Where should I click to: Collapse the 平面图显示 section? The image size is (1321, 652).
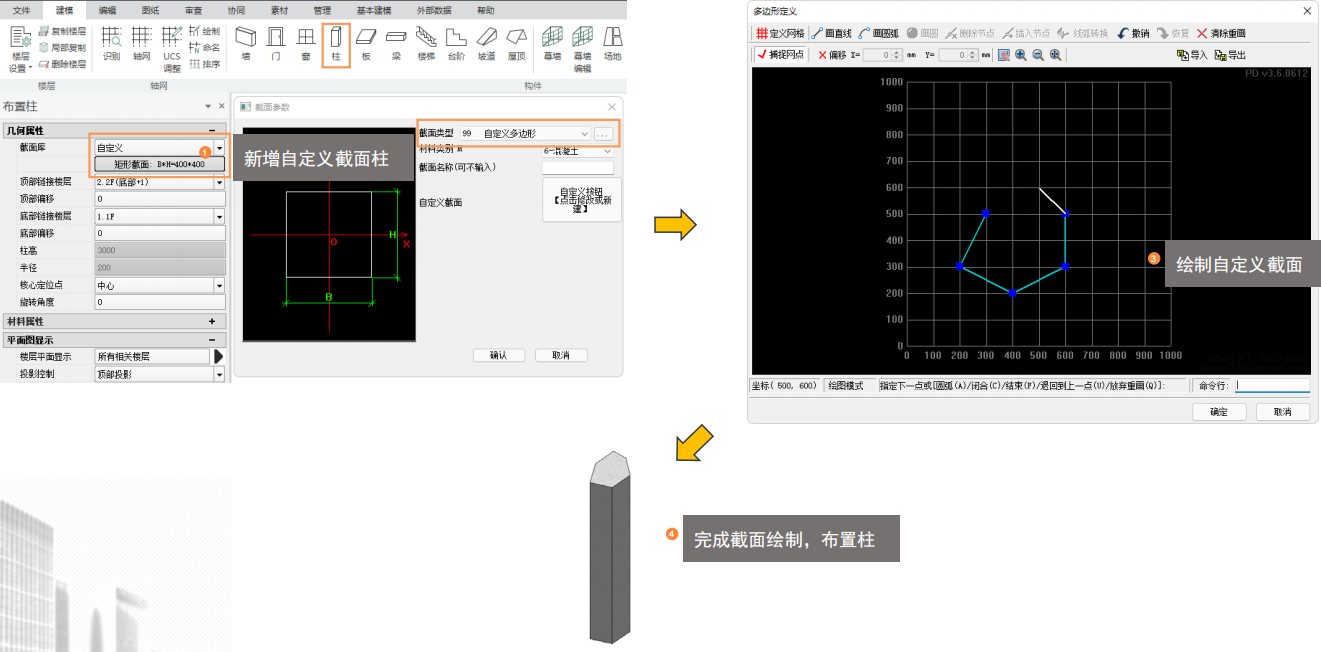tap(211, 340)
